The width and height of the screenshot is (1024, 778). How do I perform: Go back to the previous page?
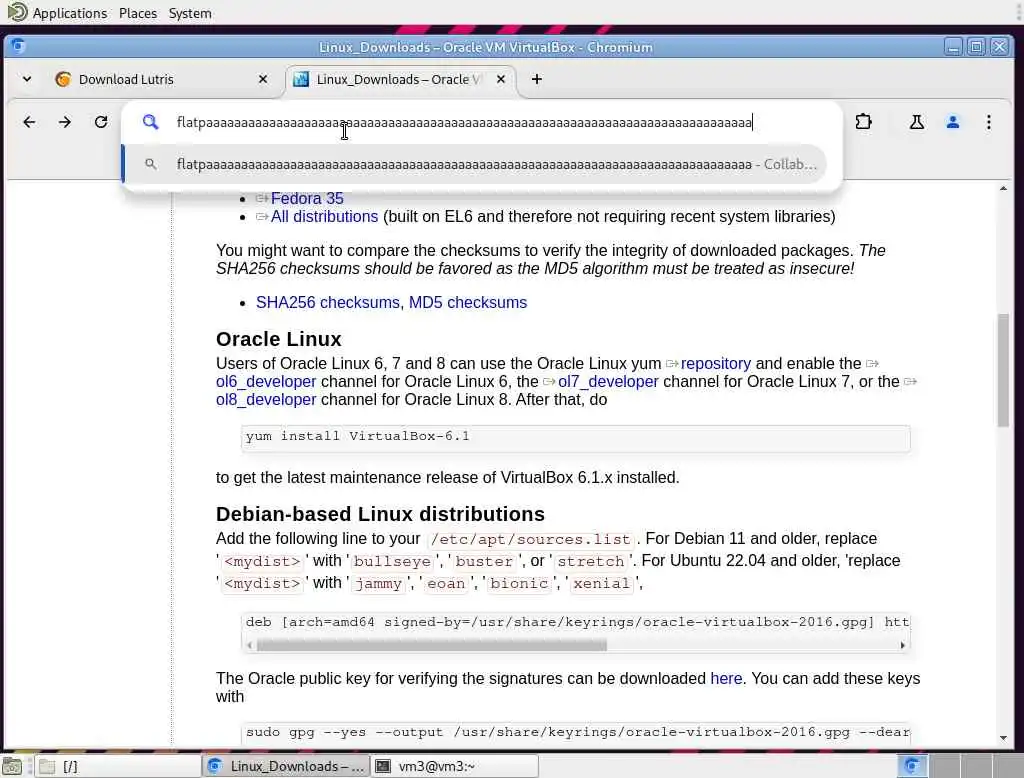(29, 122)
